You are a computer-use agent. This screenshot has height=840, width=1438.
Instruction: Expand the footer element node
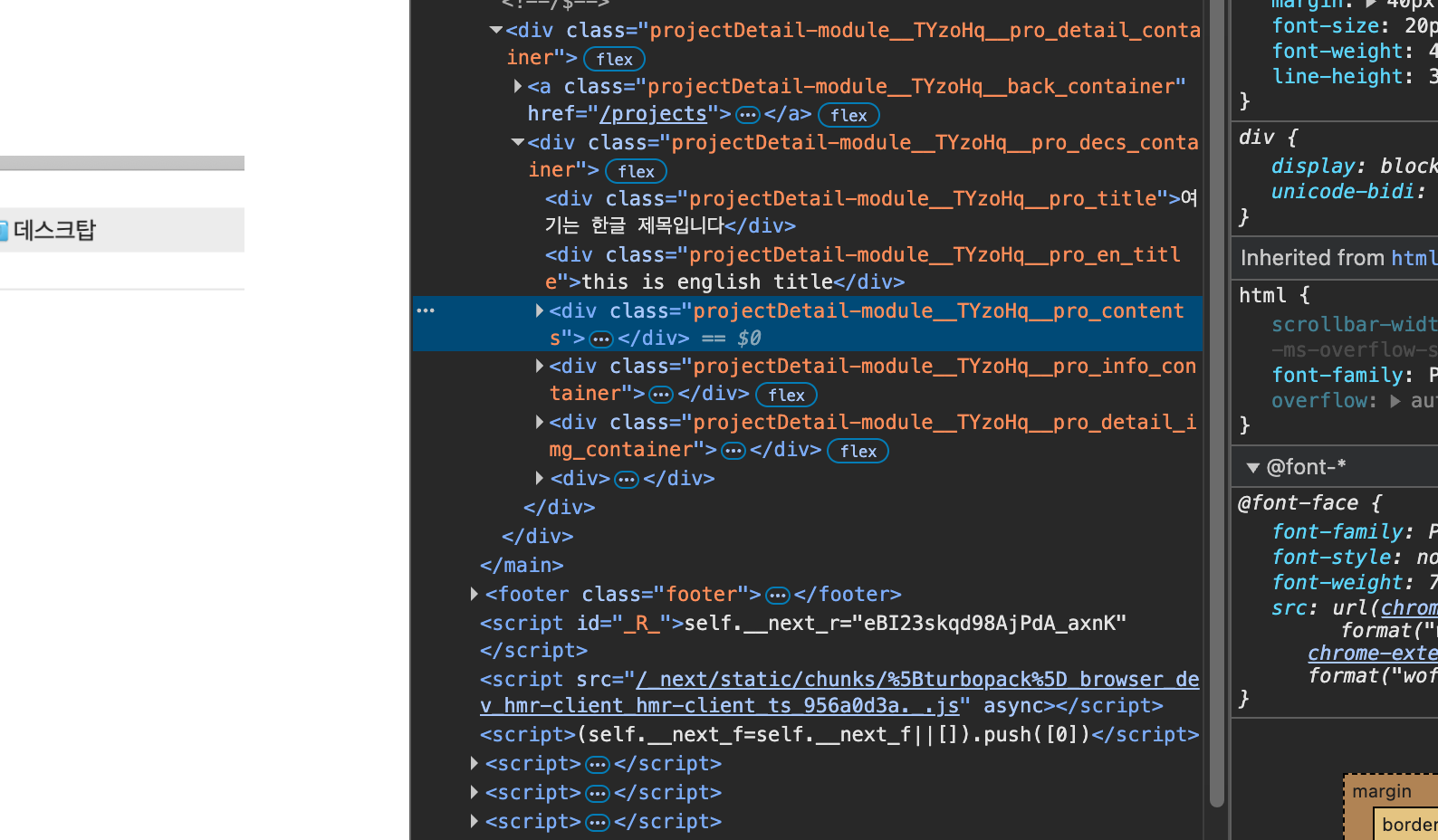pos(474,594)
